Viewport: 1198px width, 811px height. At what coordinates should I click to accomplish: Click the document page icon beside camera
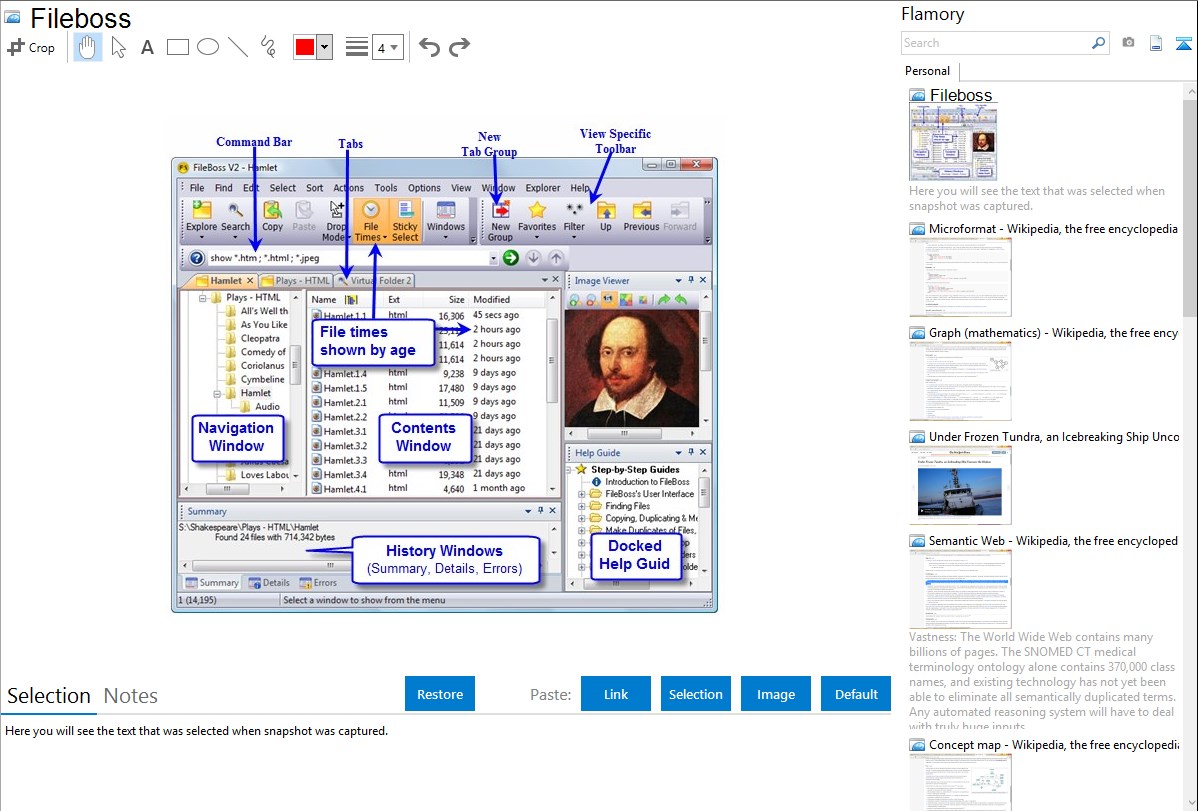pos(1156,43)
